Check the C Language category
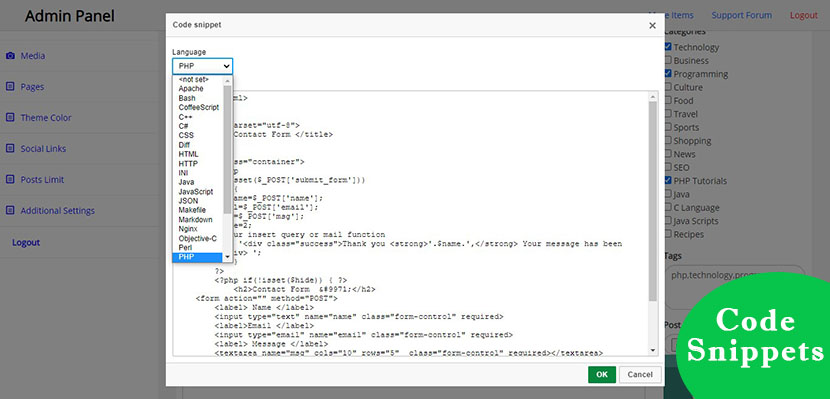The image size is (830, 399). tap(668, 207)
